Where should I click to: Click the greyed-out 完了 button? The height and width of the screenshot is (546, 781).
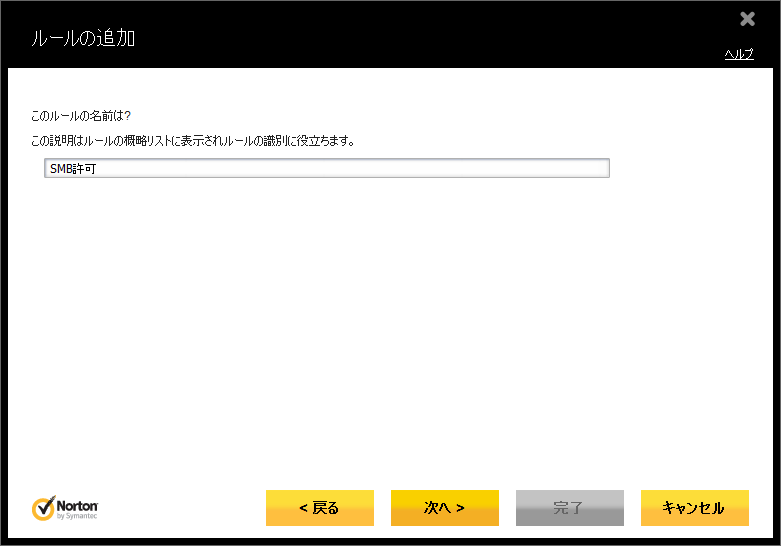569,508
